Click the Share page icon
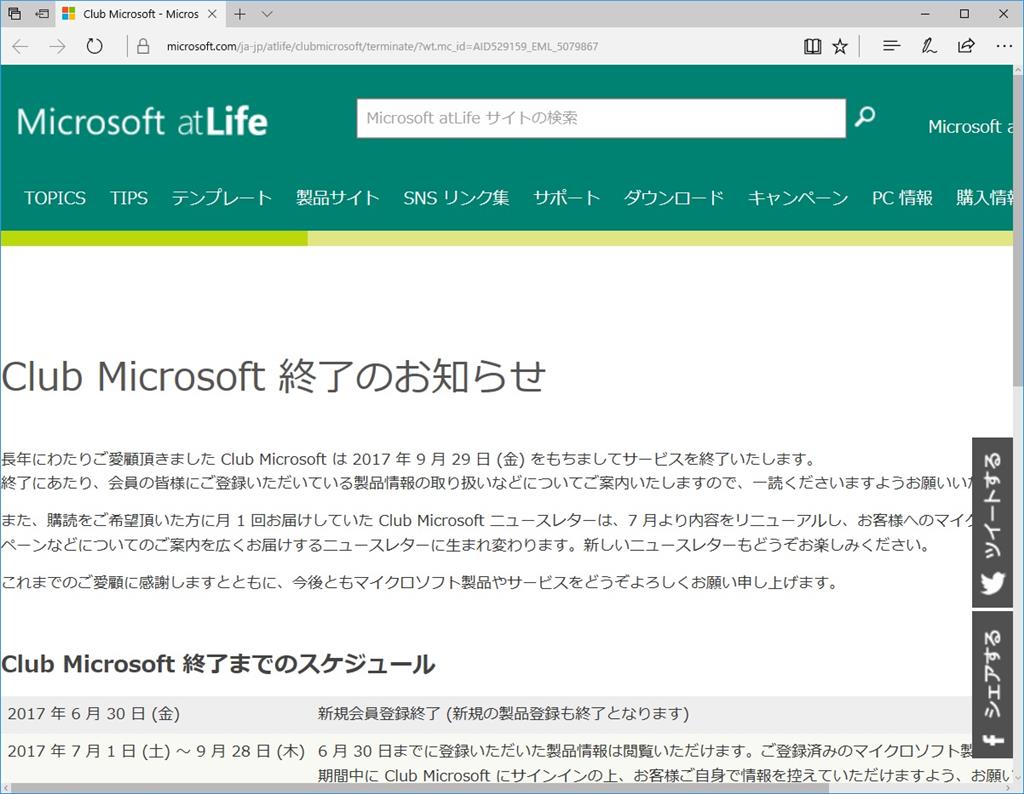 pos(966,46)
